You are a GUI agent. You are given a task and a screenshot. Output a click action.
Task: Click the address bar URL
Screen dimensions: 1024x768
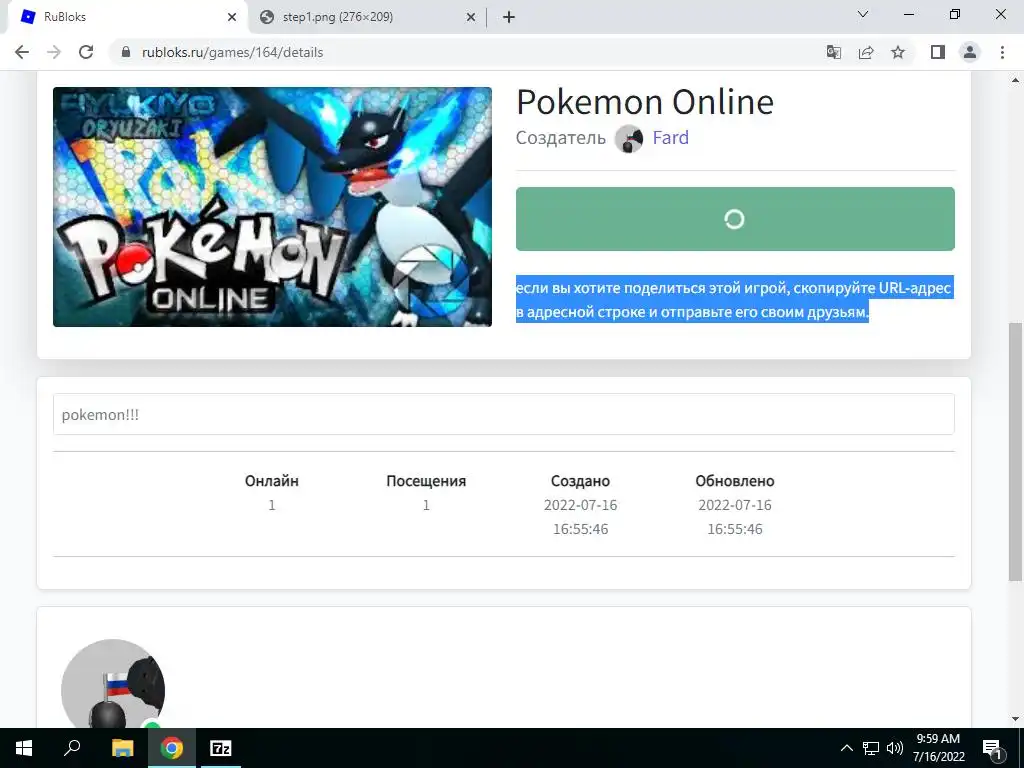tap(232, 52)
